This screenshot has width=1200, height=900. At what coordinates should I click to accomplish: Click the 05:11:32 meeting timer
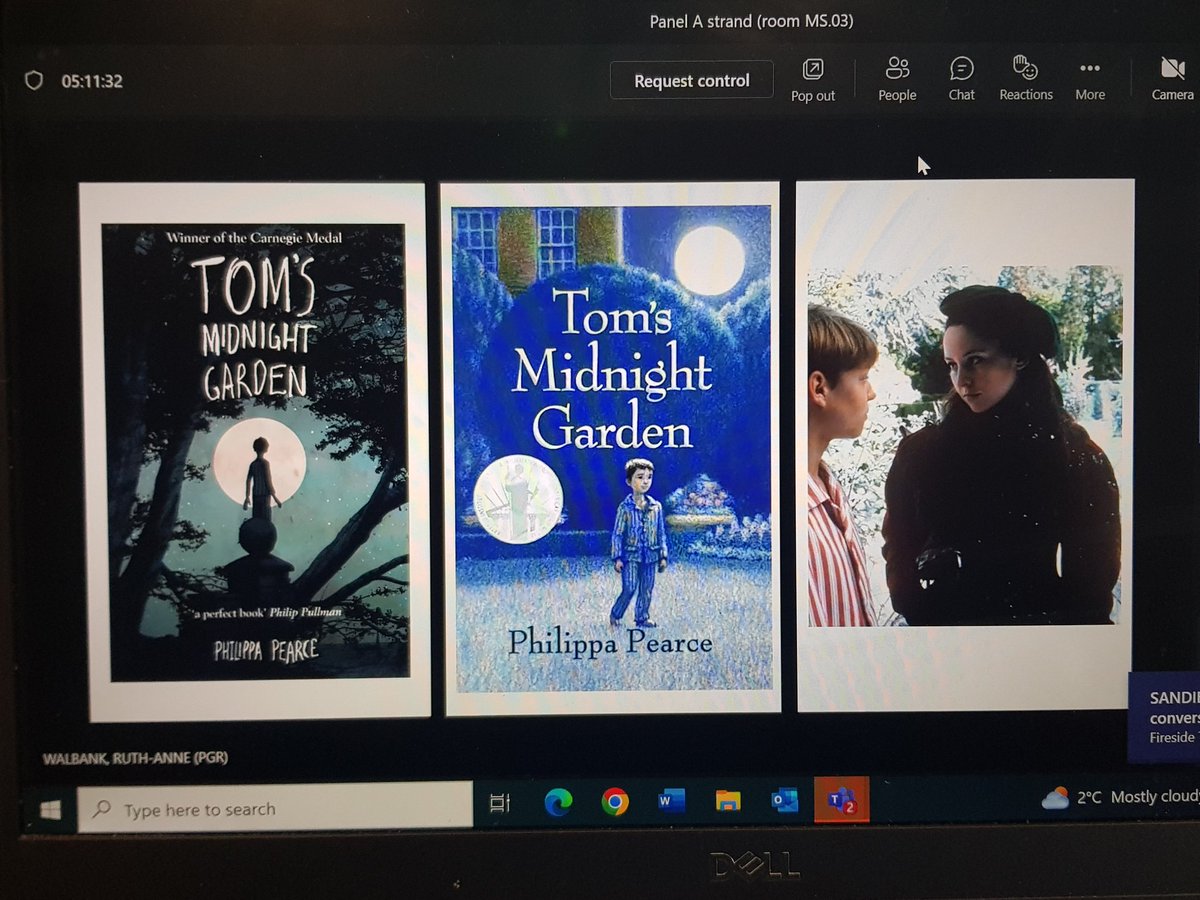(x=92, y=82)
